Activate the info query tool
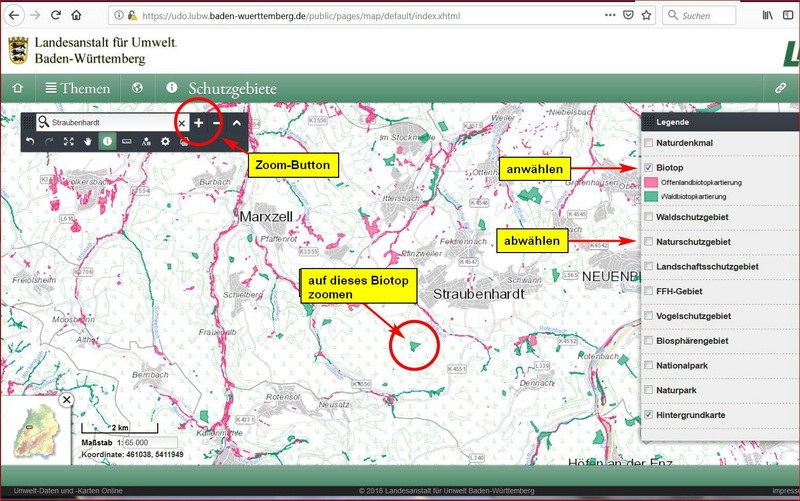This screenshot has height=501, width=800. tap(107, 142)
